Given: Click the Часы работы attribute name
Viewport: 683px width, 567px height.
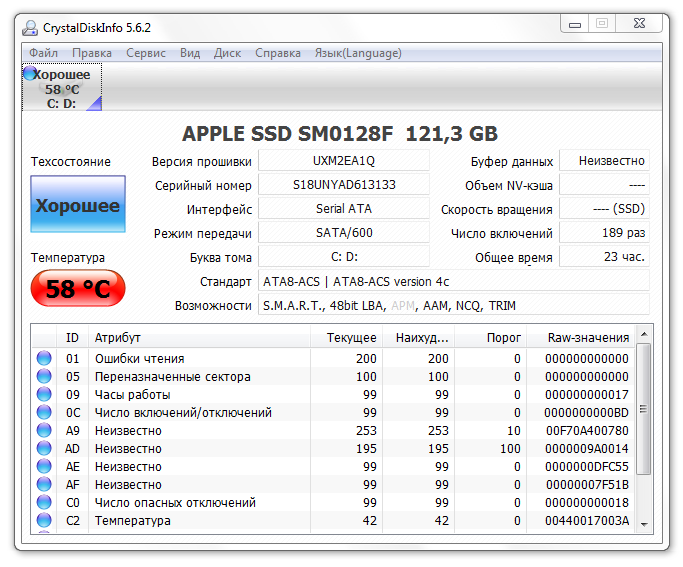Looking at the screenshot, I should tap(132, 395).
